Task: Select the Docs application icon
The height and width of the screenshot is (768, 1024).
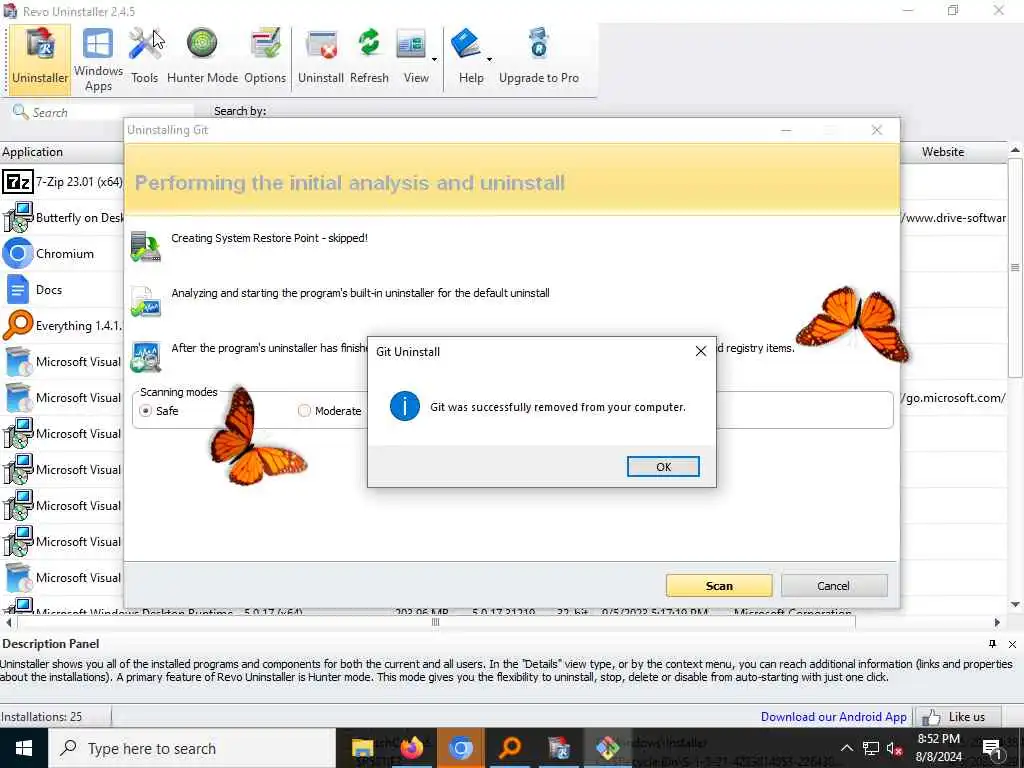Action: (18, 289)
